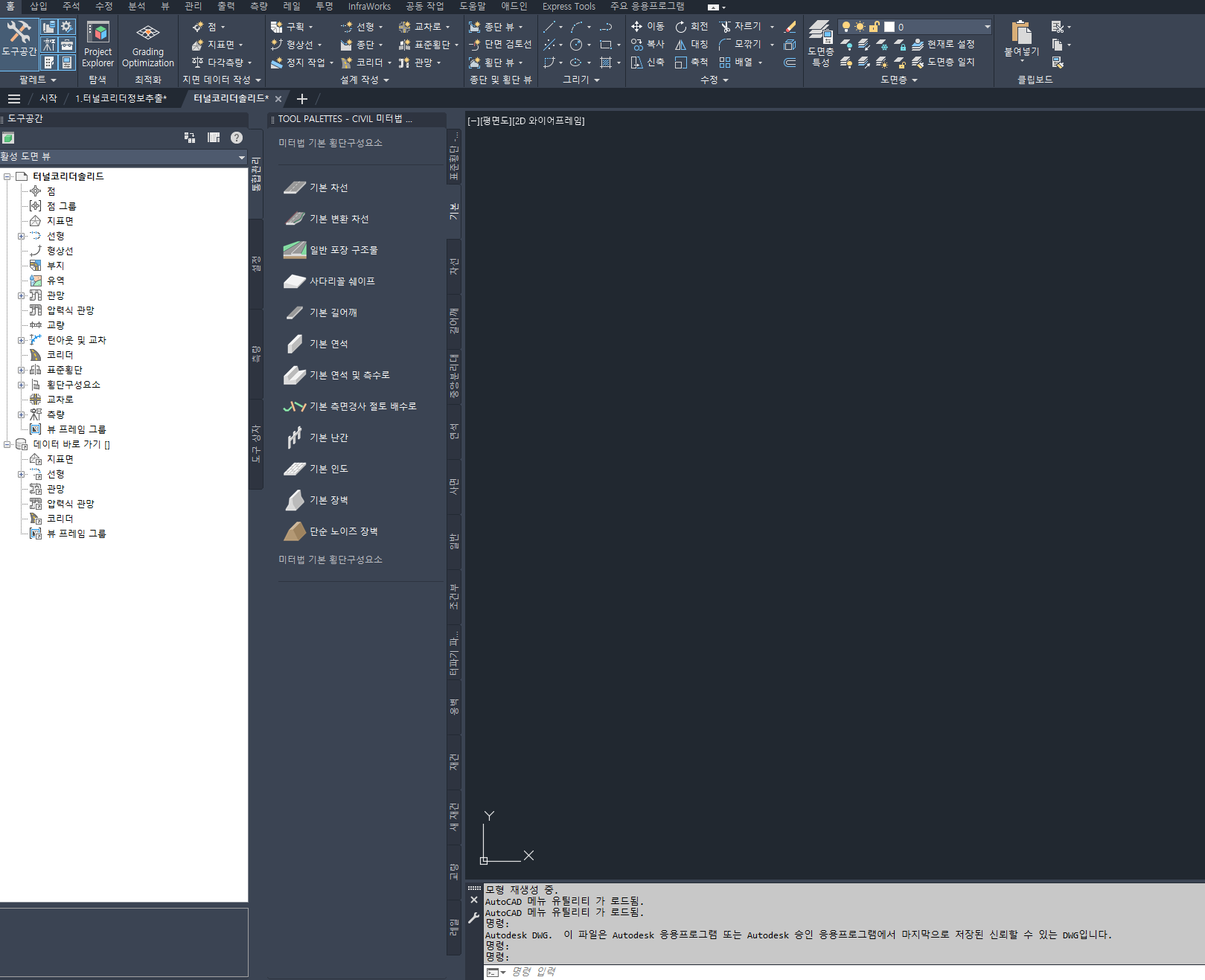
Task: Open 도면층 특성 layer properties
Action: click(820, 45)
